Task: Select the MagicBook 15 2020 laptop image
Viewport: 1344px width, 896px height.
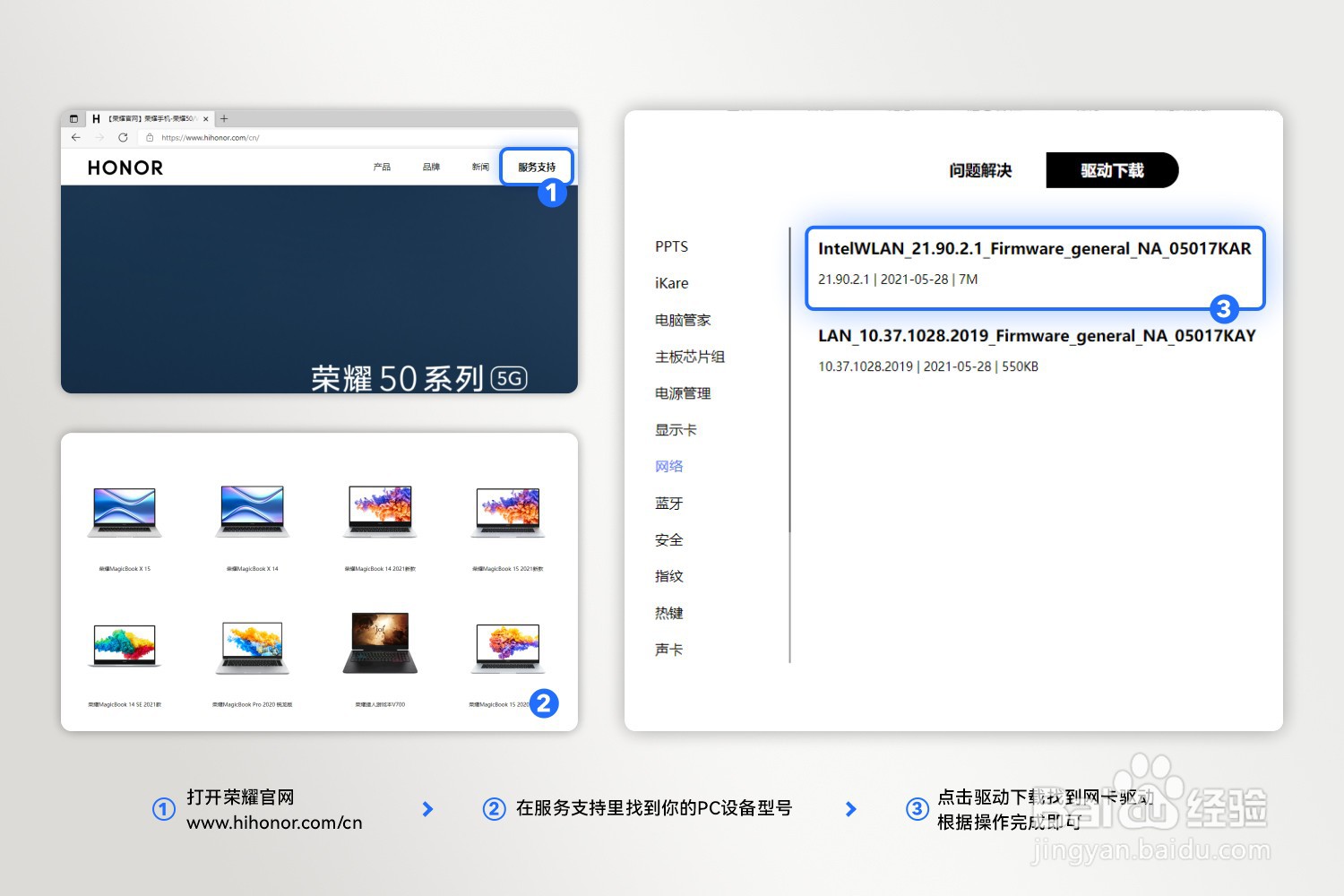Action: click(508, 648)
